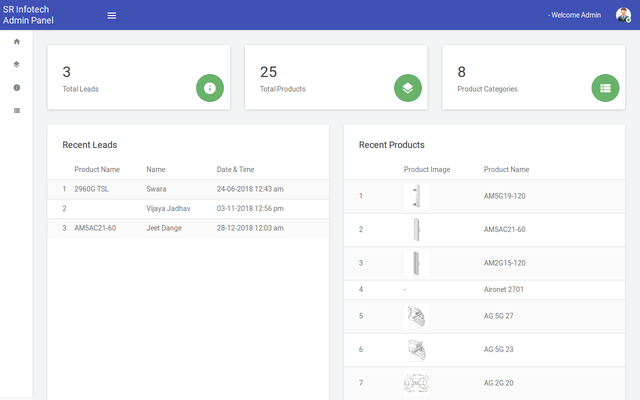This screenshot has width=640, height=400.
Task: Select the Vijaya Jadhav lead name
Action: pyautogui.click(x=169, y=209)
